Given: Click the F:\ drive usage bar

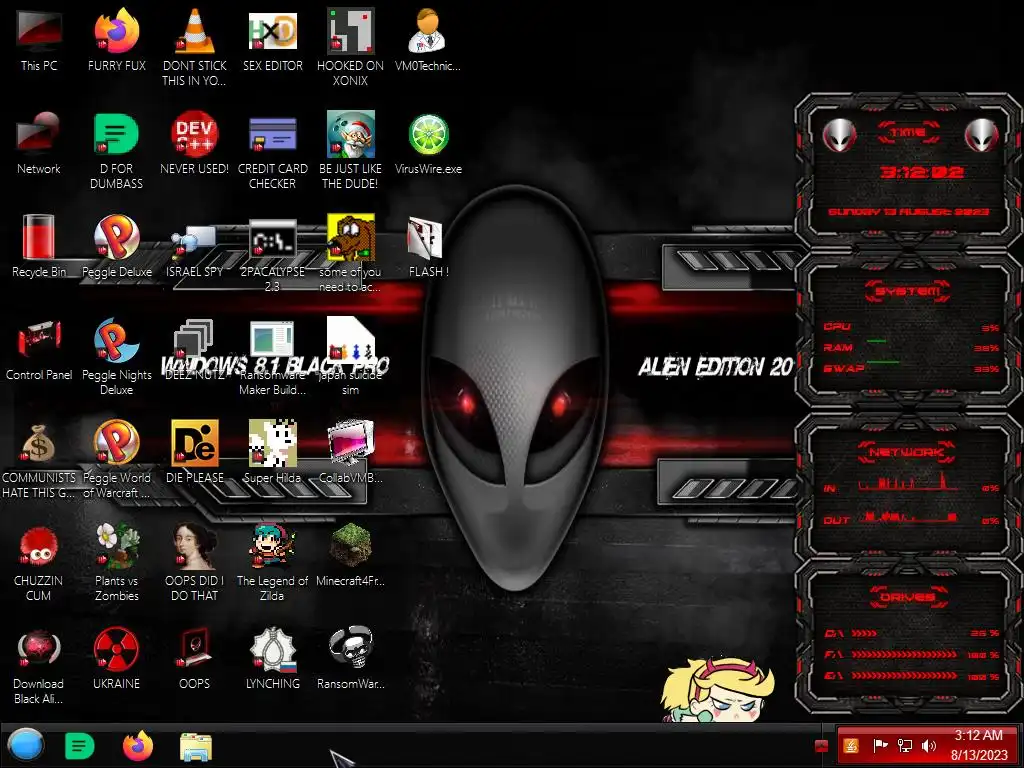Looking at the screenshot, I should tap(904, 654).
